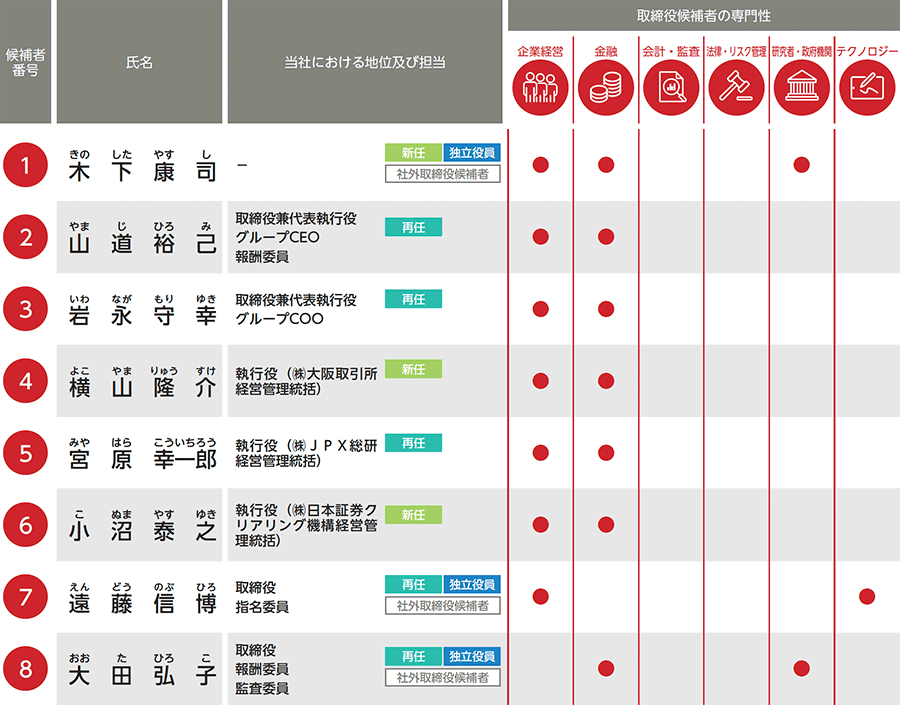Select 社外取締役候補者 label in 木下康司 row
Viewport: 900px width, 705px height.
[x=443, y=174]
